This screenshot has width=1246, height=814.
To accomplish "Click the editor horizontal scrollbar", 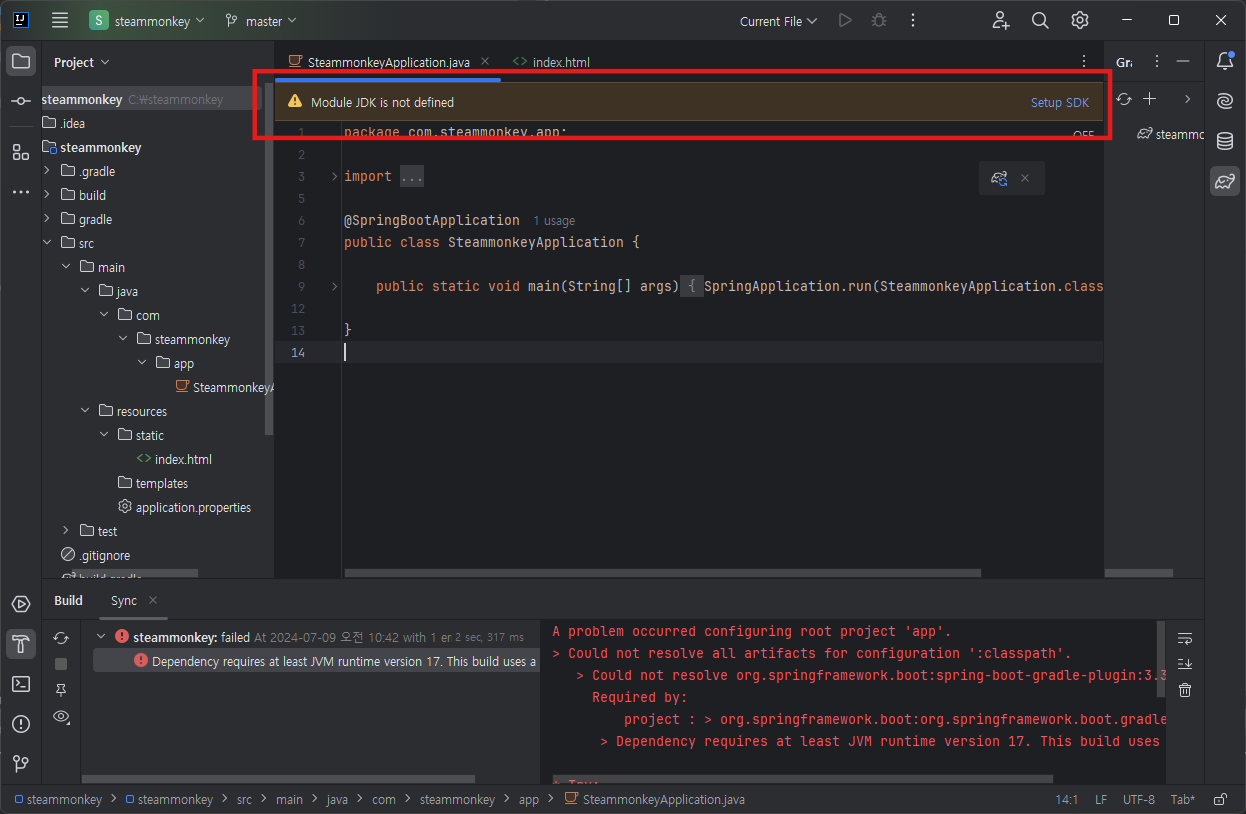I will coord(662,573).
